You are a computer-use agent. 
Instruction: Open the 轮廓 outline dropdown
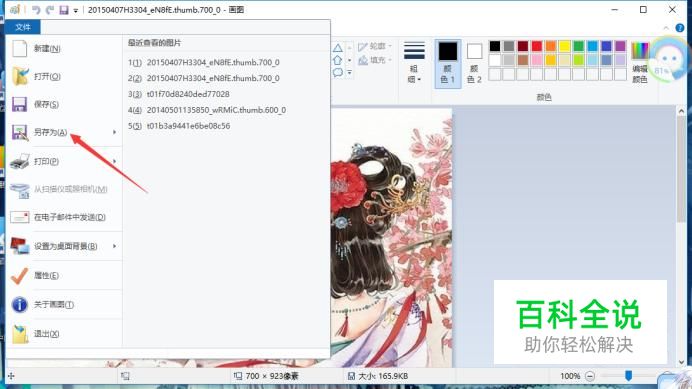click(x=375, y=46)
